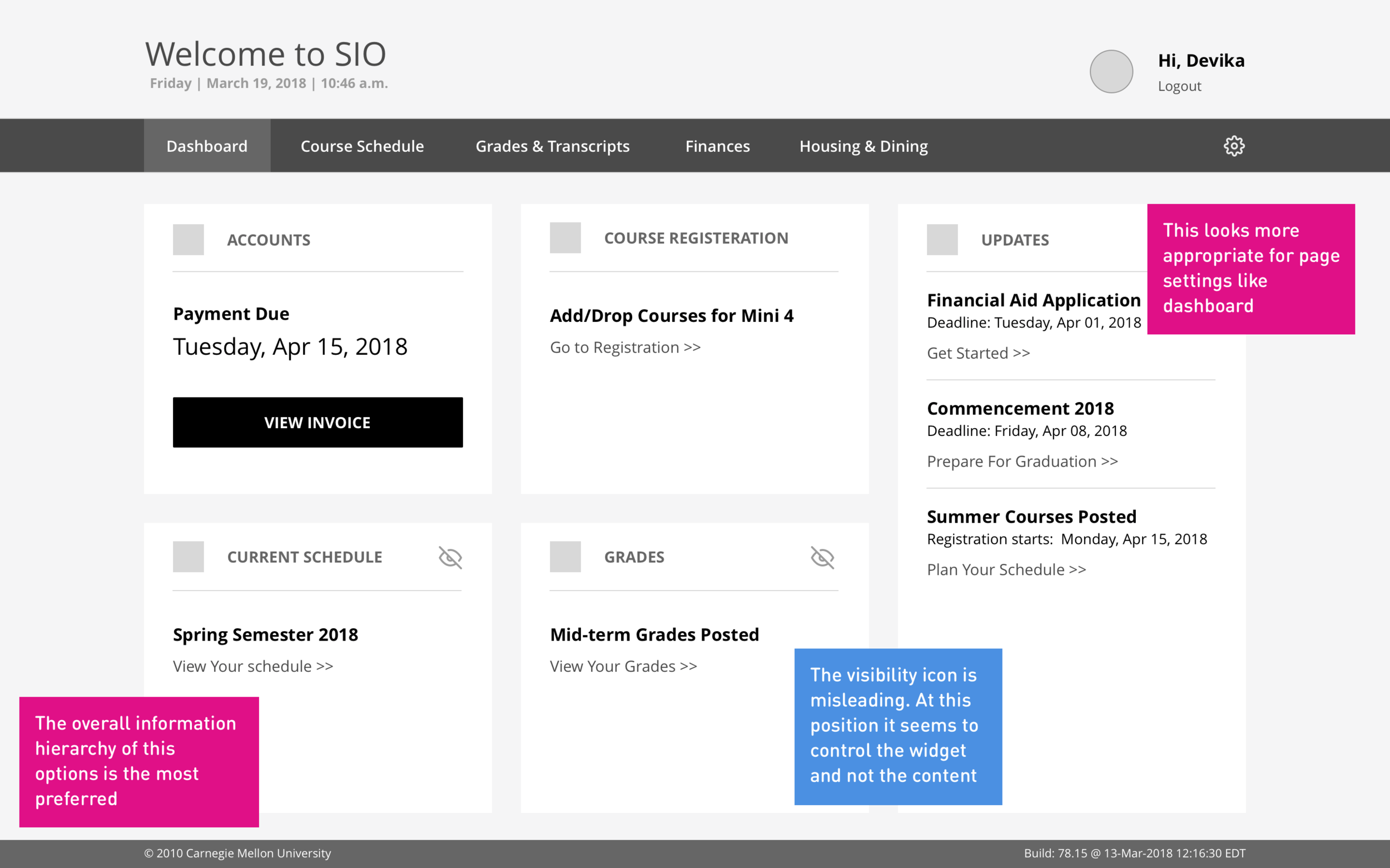Click the Course Registeration card icon placeholder

point(565,237)
